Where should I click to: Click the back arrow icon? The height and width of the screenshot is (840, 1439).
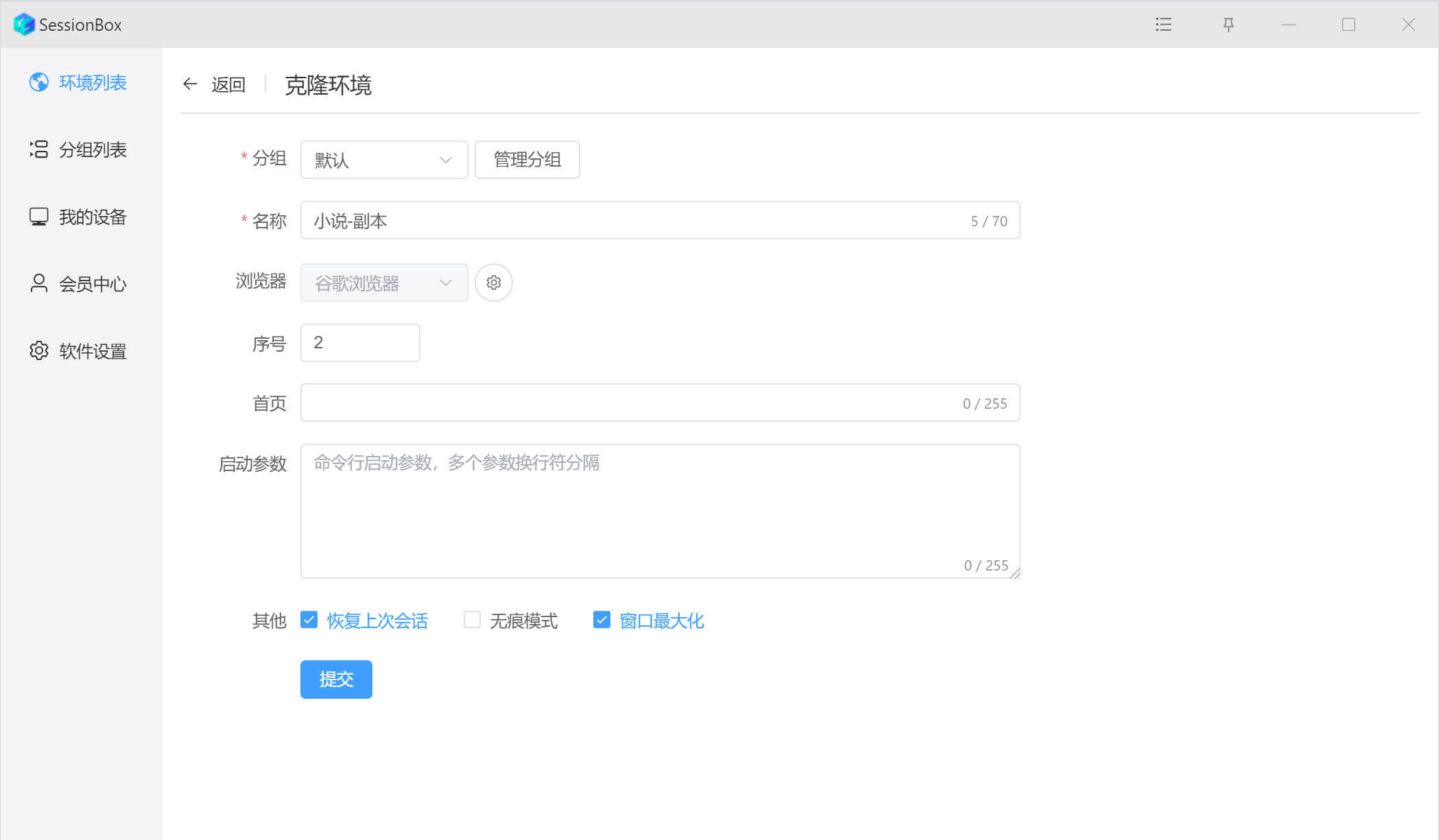pyautogui.click(x=190, y=84)
